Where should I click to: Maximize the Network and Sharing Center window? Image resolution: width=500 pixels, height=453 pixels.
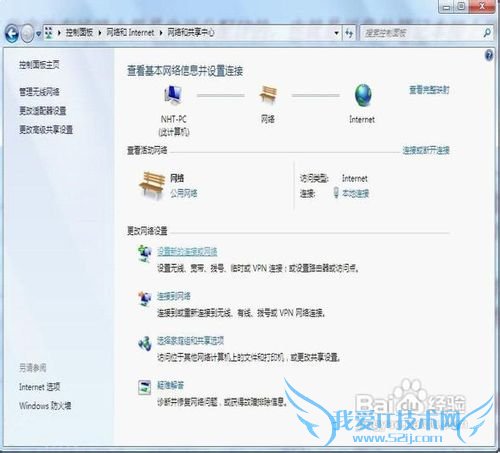(462, 6)
